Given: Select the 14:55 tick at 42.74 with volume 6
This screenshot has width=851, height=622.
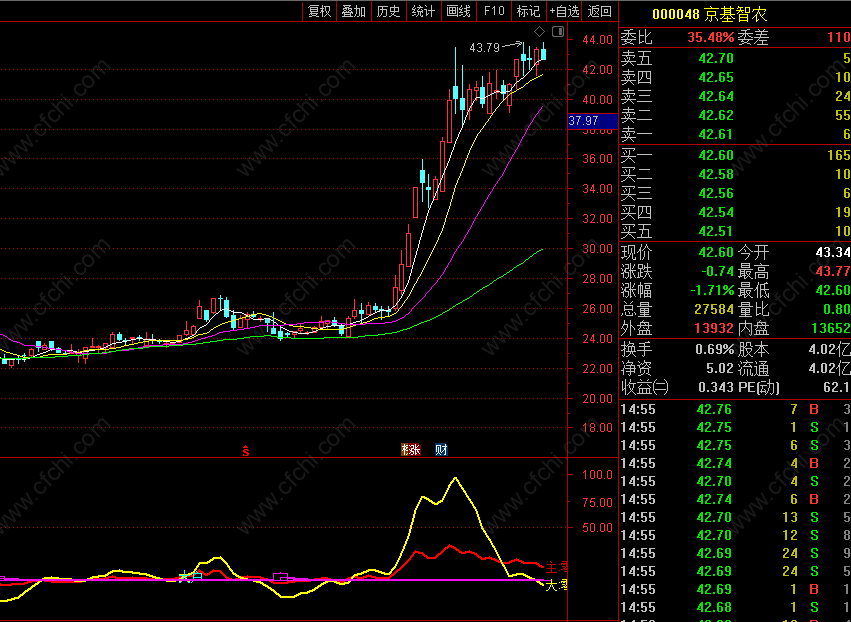Looking at the screenshot, I should pos(735,499).
